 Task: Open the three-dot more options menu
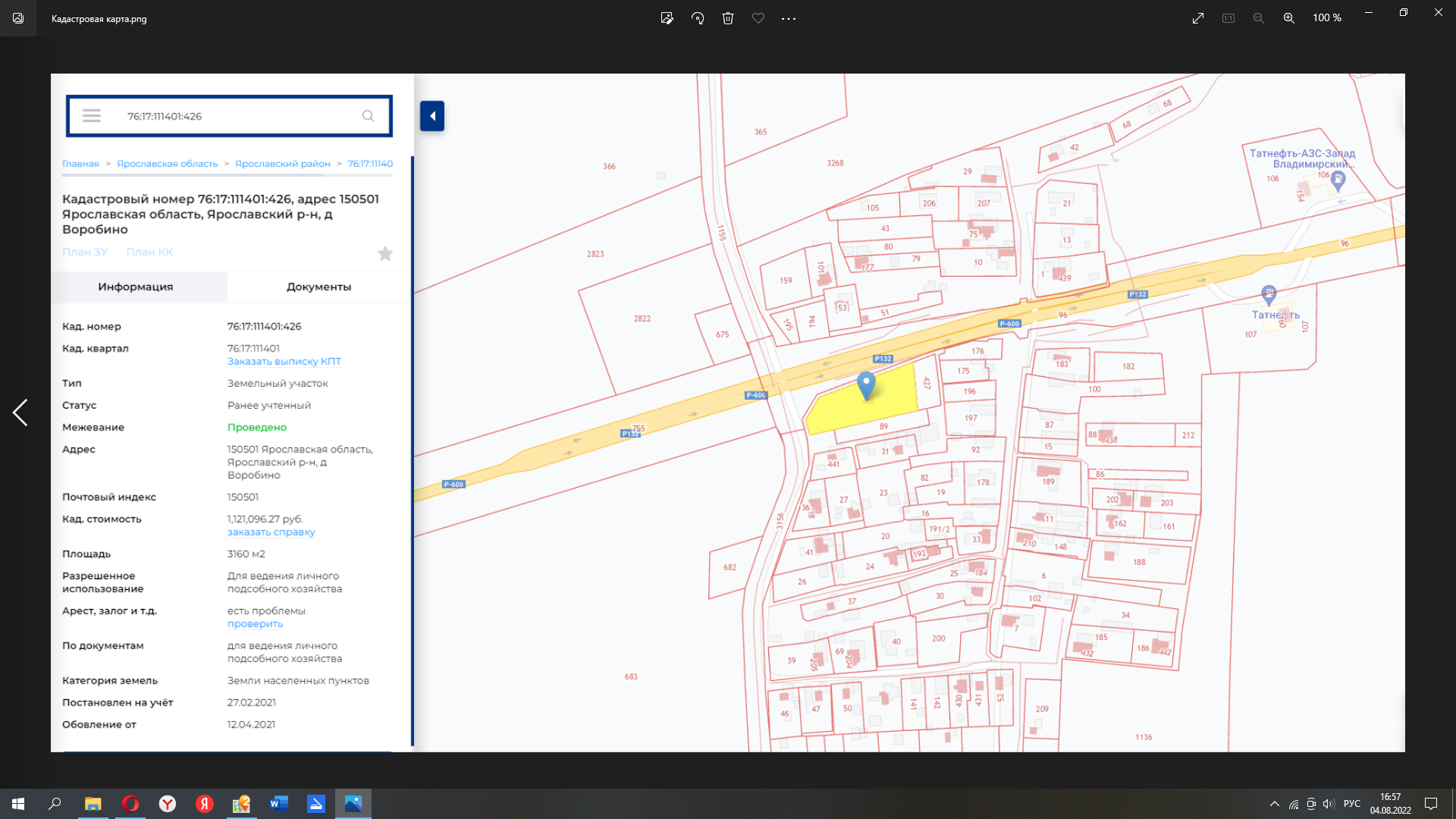[789, 18]
